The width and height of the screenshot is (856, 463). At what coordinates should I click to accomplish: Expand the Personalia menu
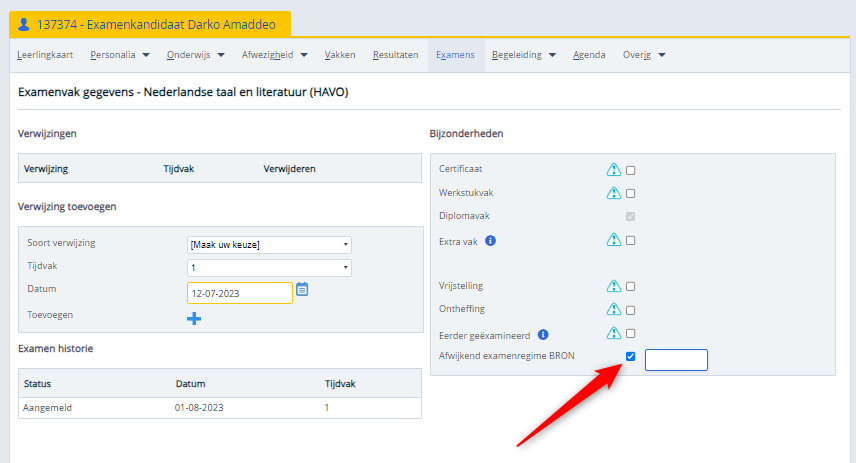[x=120, y=55]
